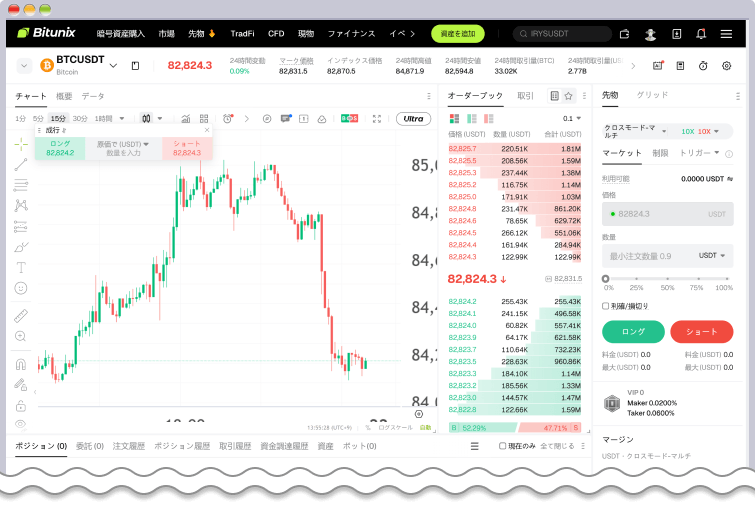
Task: Open the user profile avatar
Action: coord(651,34)
